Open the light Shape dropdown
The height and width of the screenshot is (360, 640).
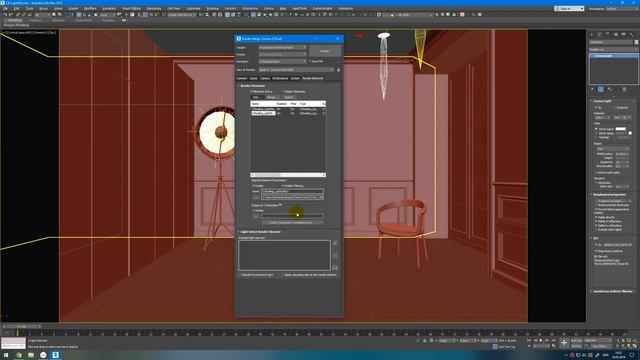pos(612,149)
